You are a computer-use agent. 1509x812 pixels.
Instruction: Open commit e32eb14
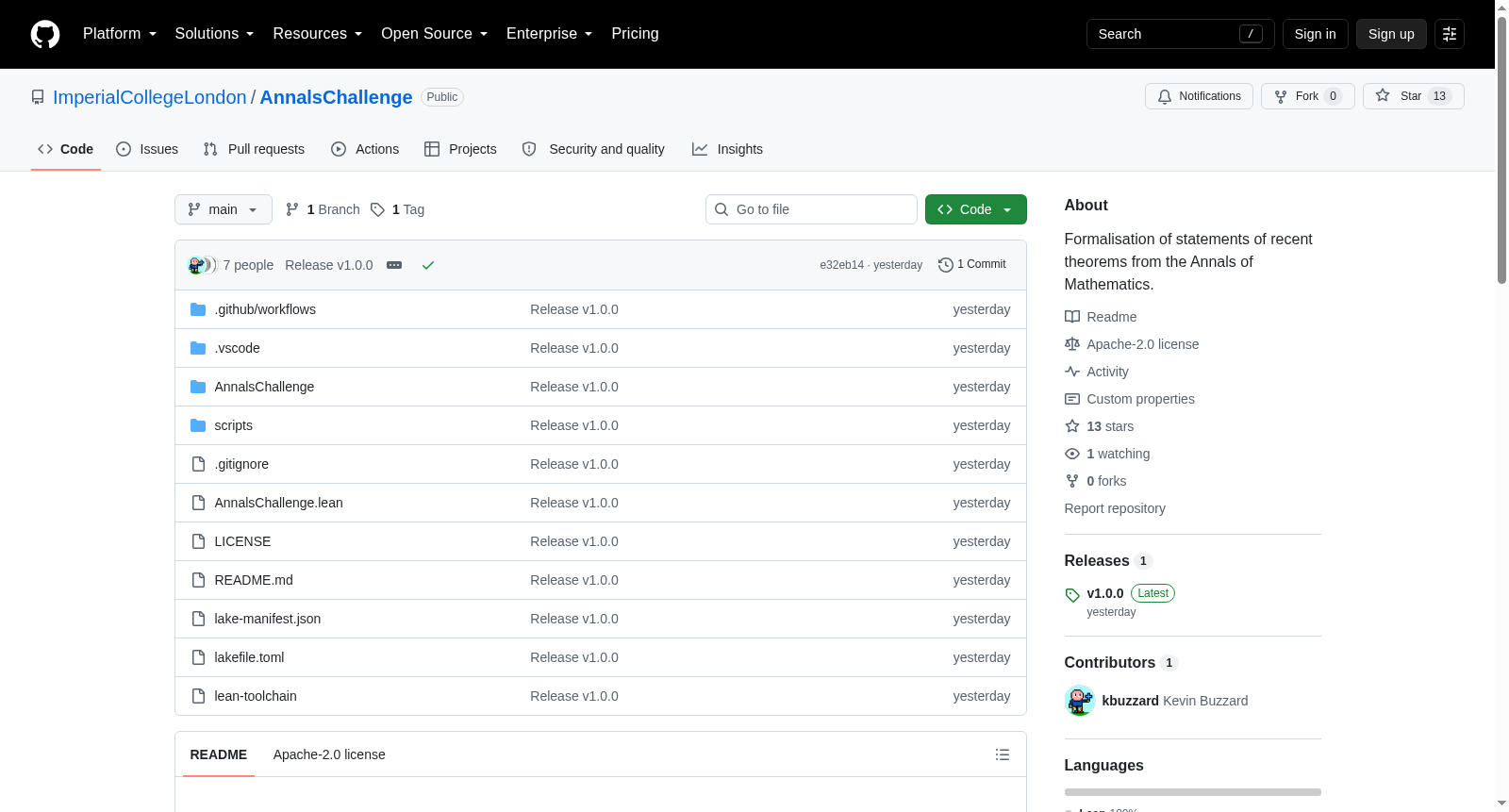tap(841, 265)
